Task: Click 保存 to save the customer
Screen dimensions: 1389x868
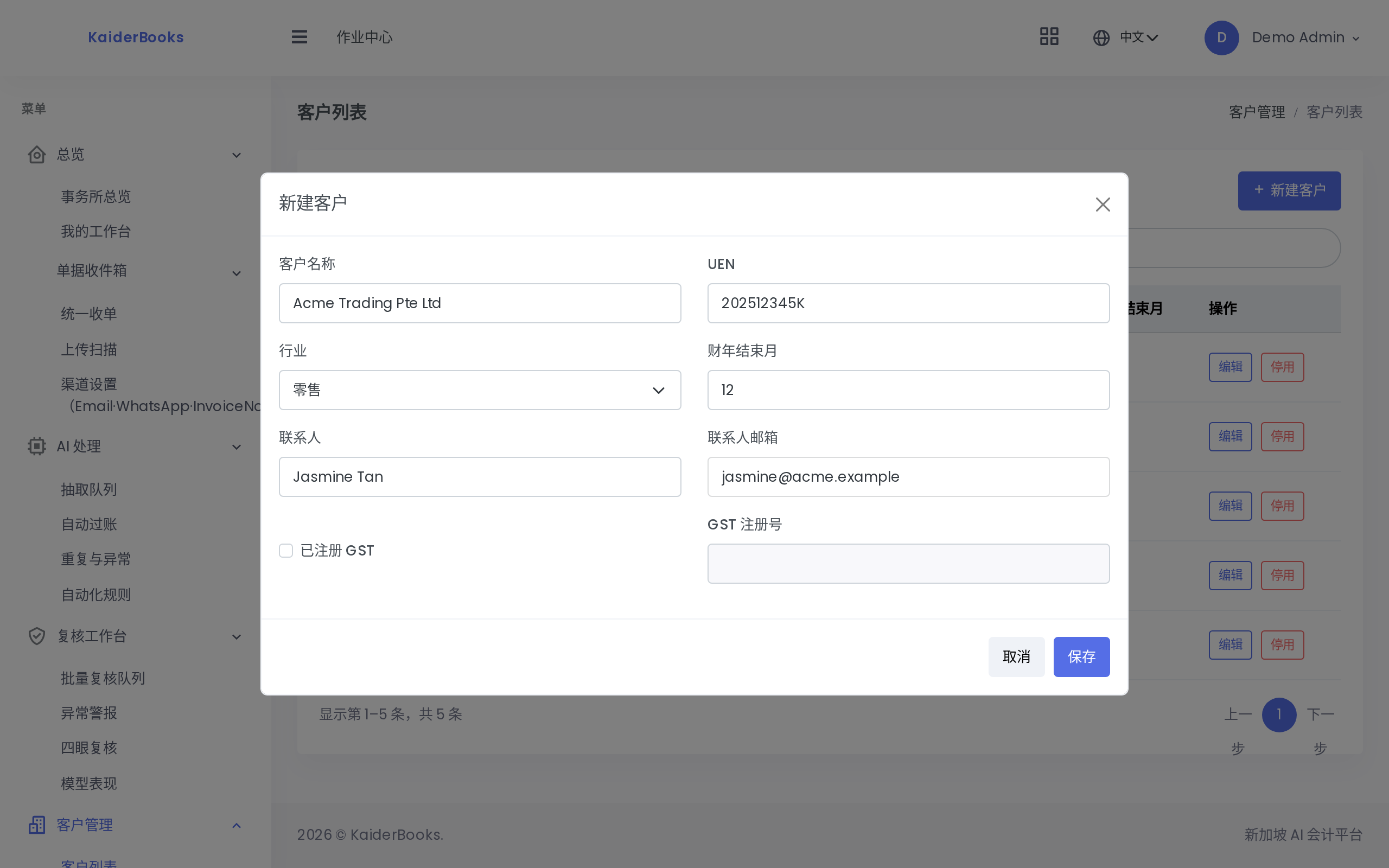Action: 1081,657
